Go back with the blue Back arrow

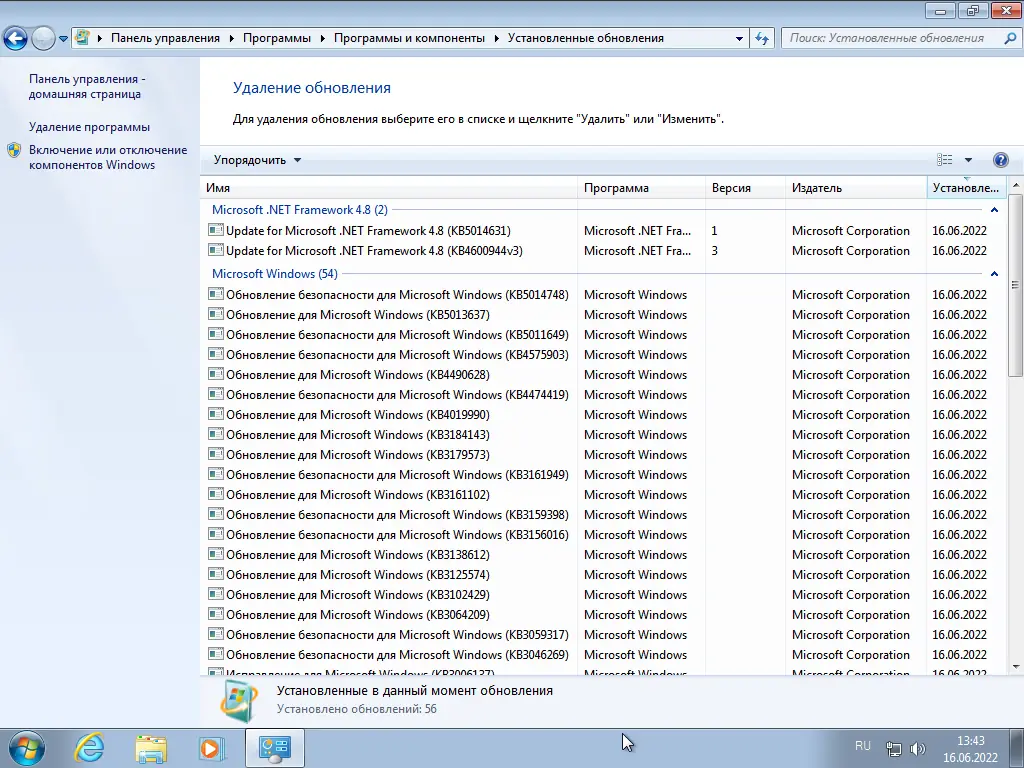pyautogui.click(x=16, y=39)
